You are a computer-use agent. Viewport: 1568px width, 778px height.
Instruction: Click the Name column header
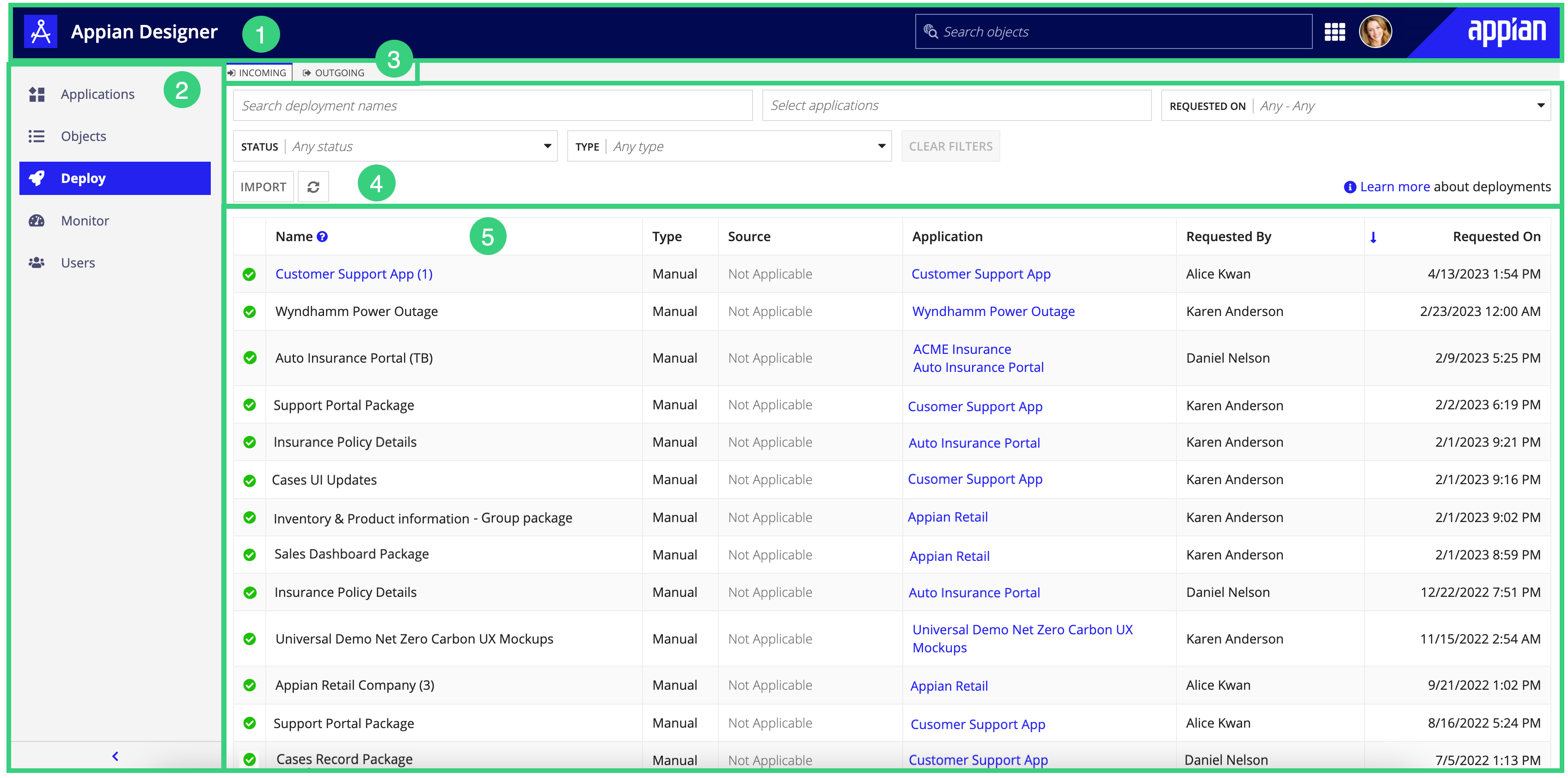tap(294, 237)
